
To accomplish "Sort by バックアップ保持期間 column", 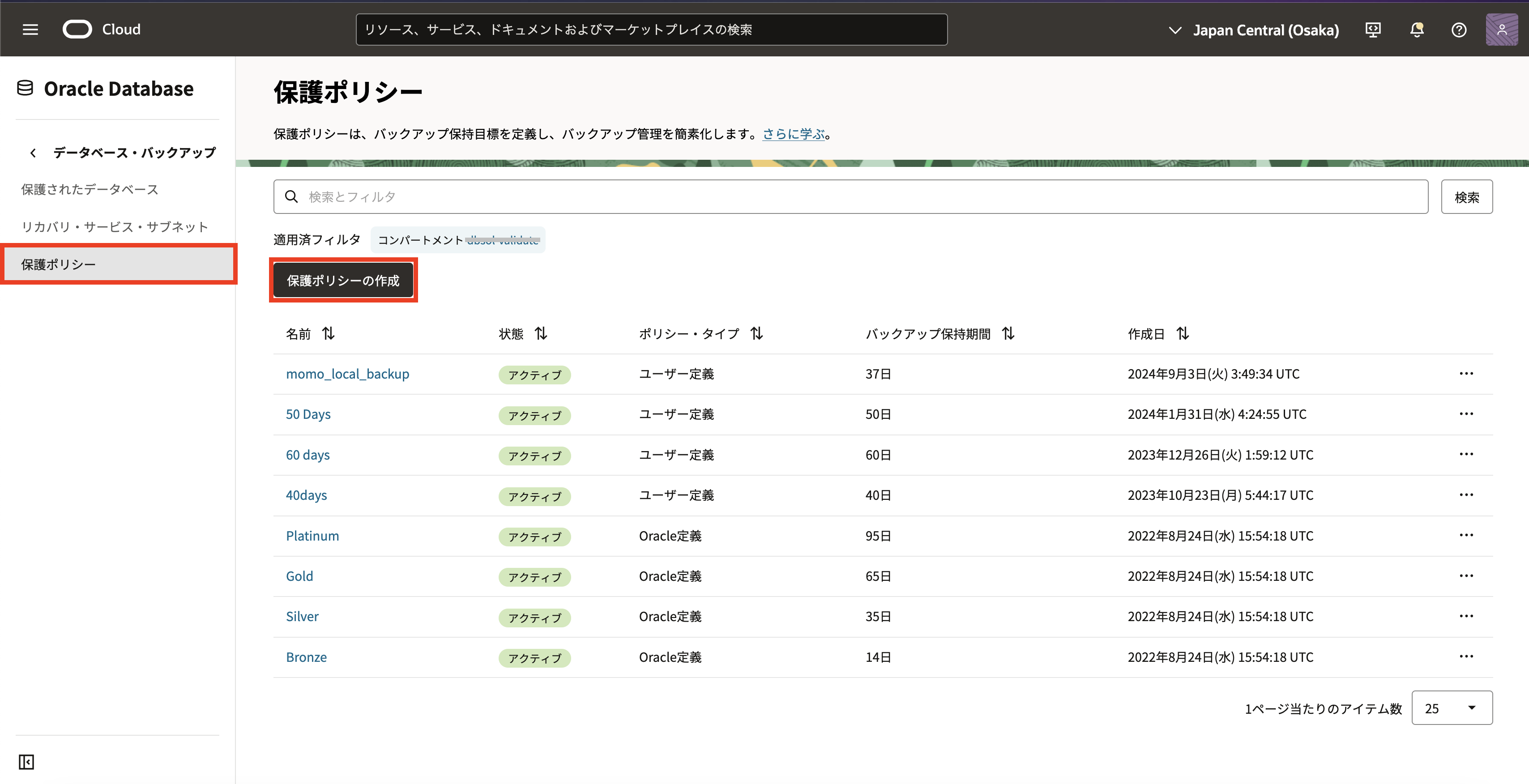I will (1008, 333).
